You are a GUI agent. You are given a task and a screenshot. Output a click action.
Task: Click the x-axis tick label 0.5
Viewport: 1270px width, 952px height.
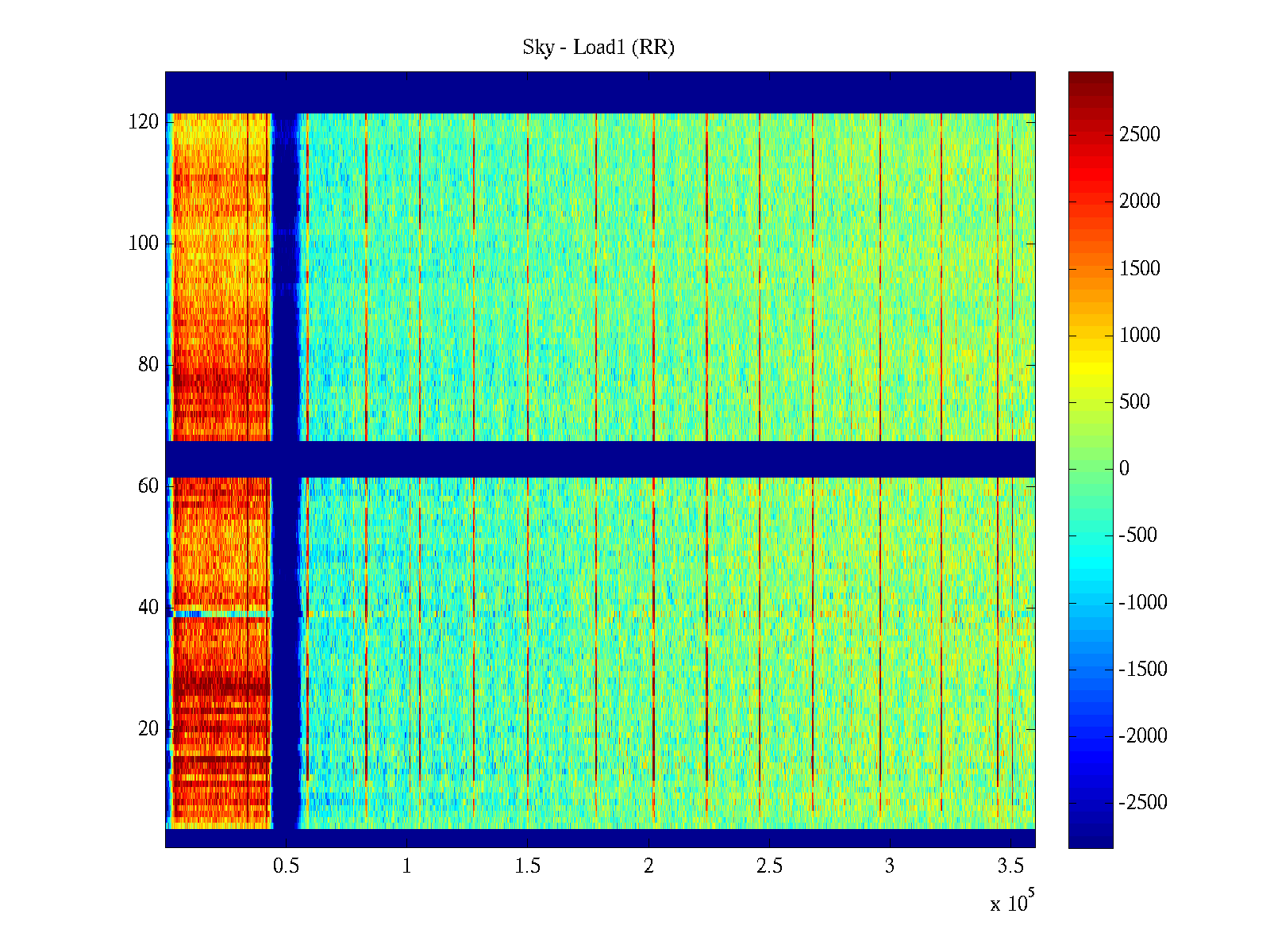pyautogui.click(x=286, y=866)
